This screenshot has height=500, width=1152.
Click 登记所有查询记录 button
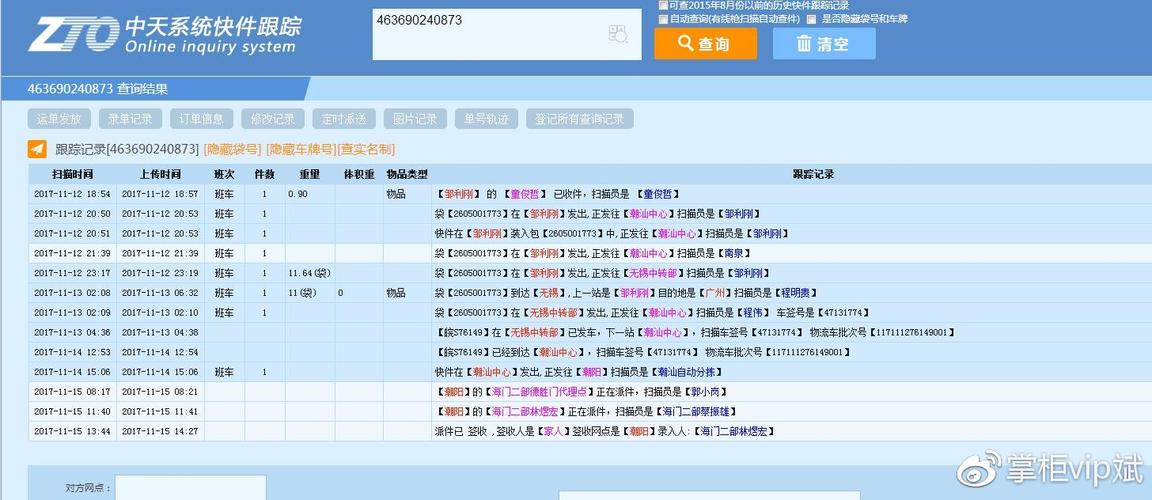pyautogui.click(x=579, y=119)
